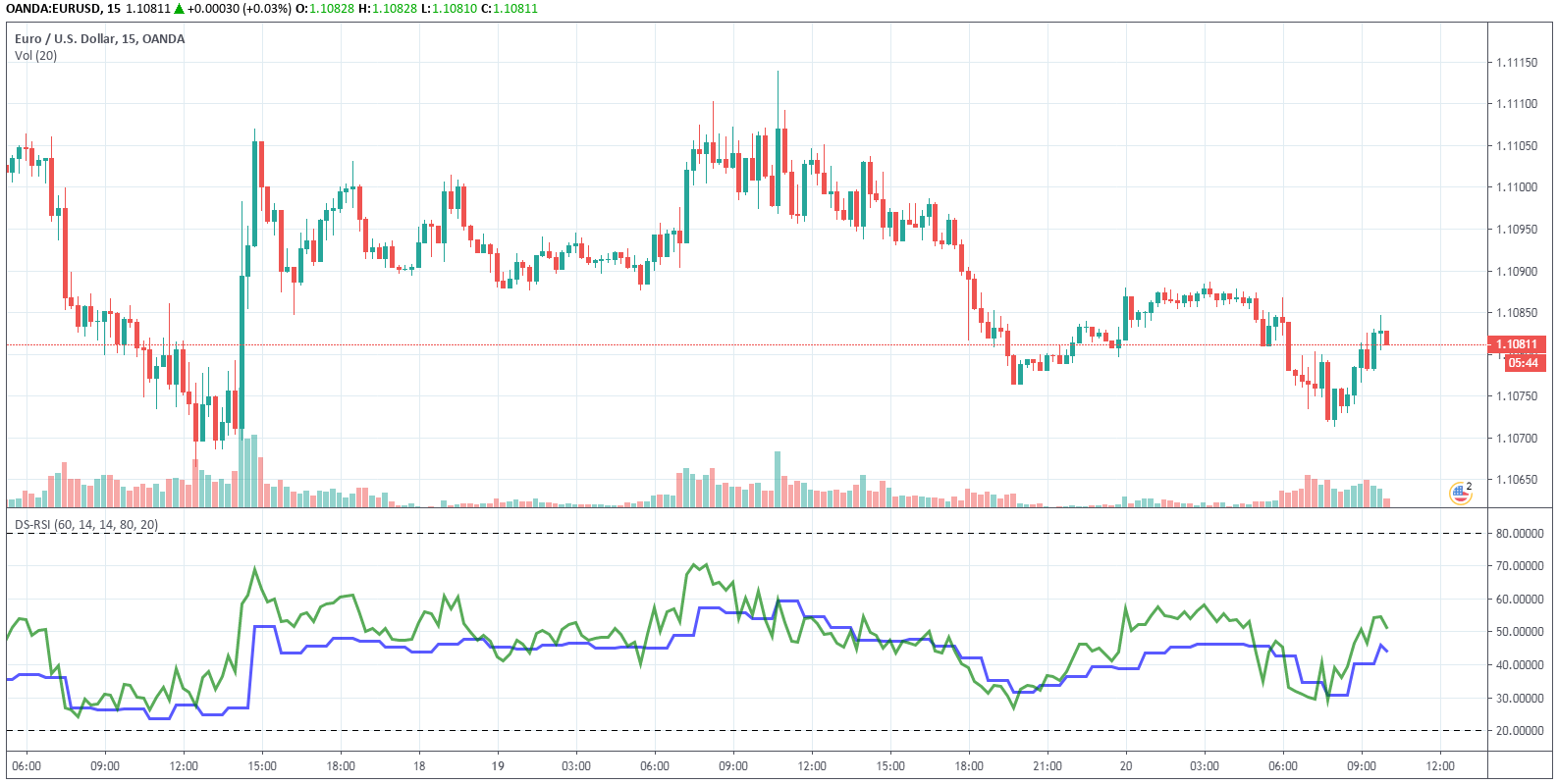The image size is (1558, 784).
Task: Click the 30.00000 RSI axis label
Action: pyautogui.click(x=1520, y=699)
